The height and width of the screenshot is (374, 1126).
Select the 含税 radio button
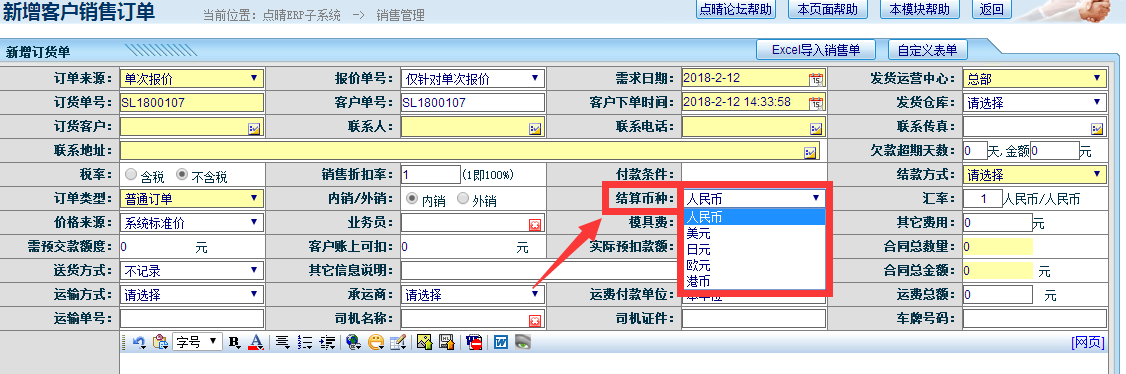tap(131, 174)
